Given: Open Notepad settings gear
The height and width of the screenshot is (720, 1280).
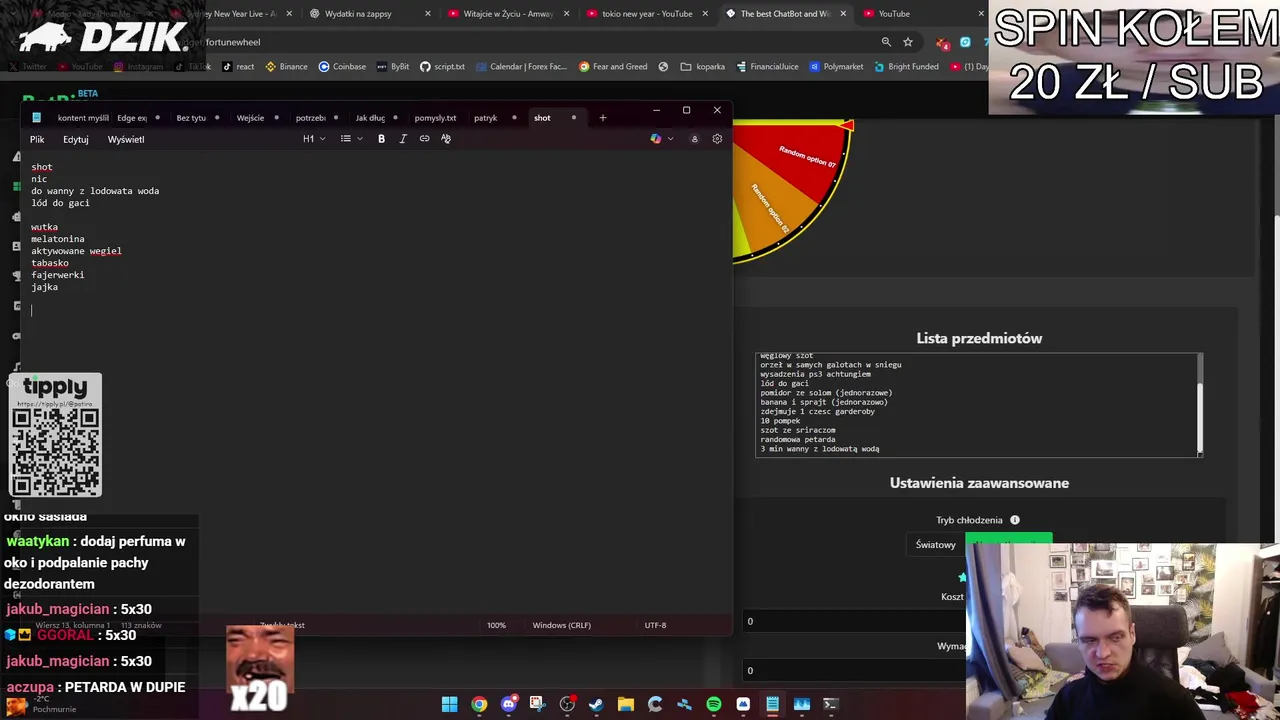Looking at the screenshot, I should tap(717, 139).
